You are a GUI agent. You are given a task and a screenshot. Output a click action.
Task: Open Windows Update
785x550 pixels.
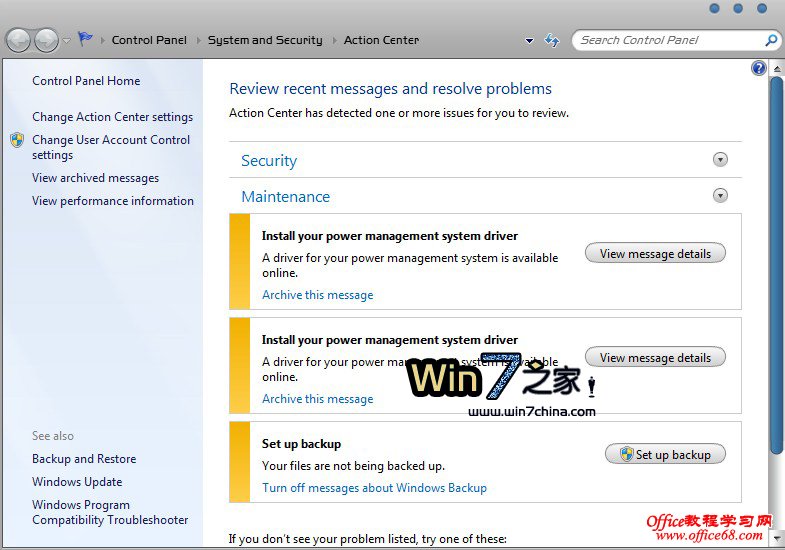77,482
